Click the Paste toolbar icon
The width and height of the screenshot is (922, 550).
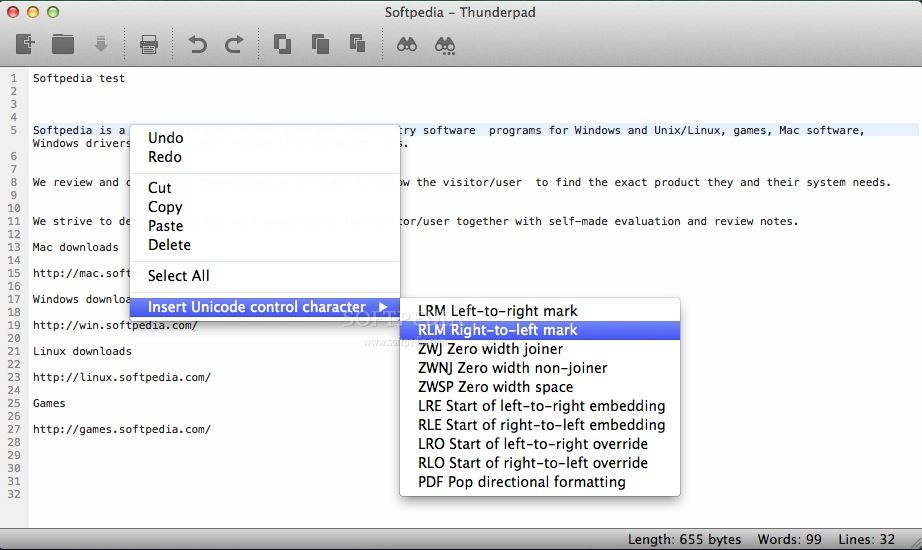coord(358,44)
